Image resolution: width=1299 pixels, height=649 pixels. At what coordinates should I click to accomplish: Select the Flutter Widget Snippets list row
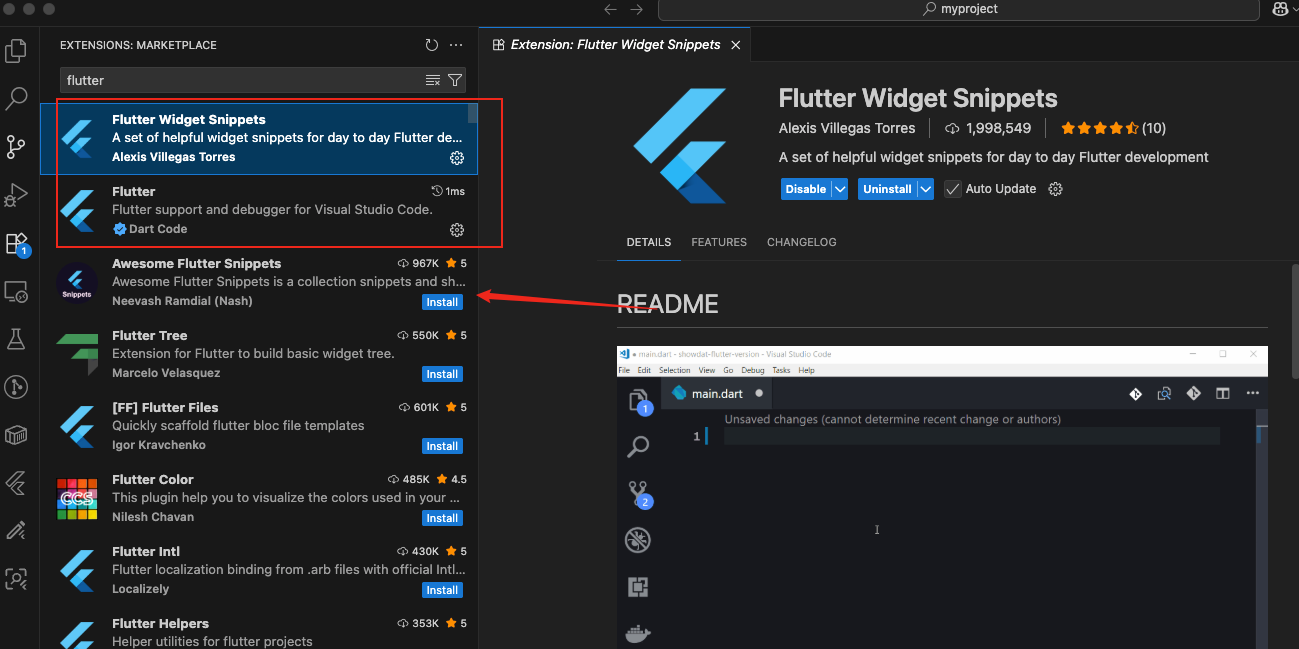coord(259,138)
